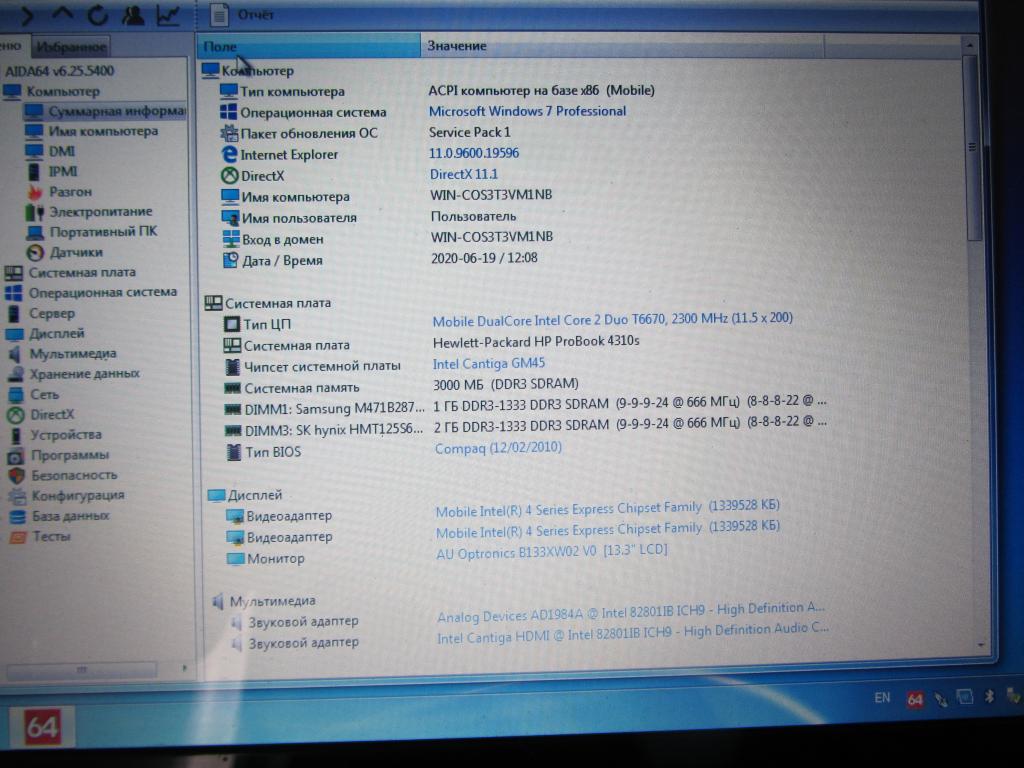The image size is (1024, 768).
Task: Click the Мультимедиа speaker icon in sidebar
Action: tap(15, 355)
